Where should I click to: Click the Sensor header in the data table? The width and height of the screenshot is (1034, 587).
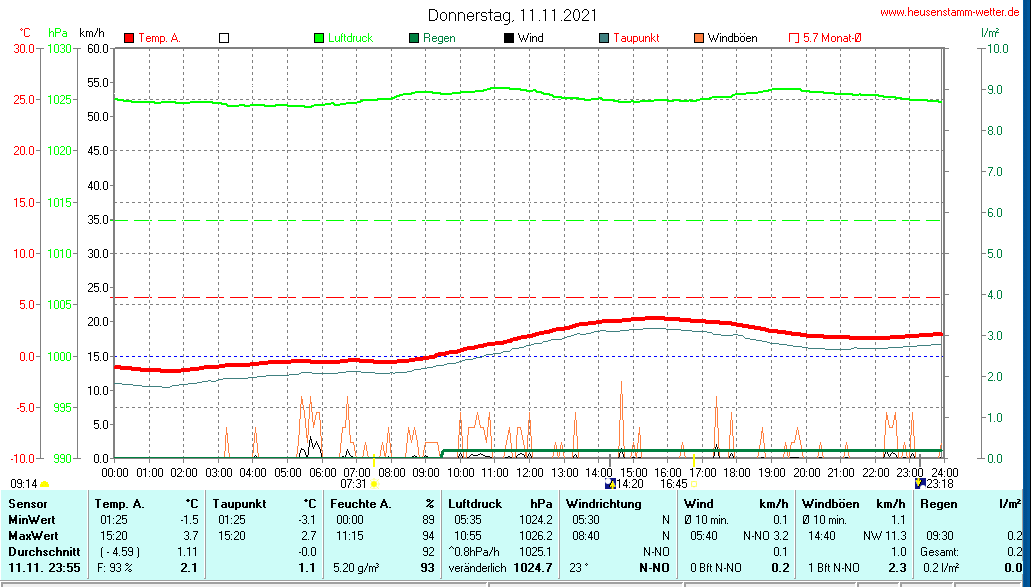pyautogui.click(x=28, y=504)
